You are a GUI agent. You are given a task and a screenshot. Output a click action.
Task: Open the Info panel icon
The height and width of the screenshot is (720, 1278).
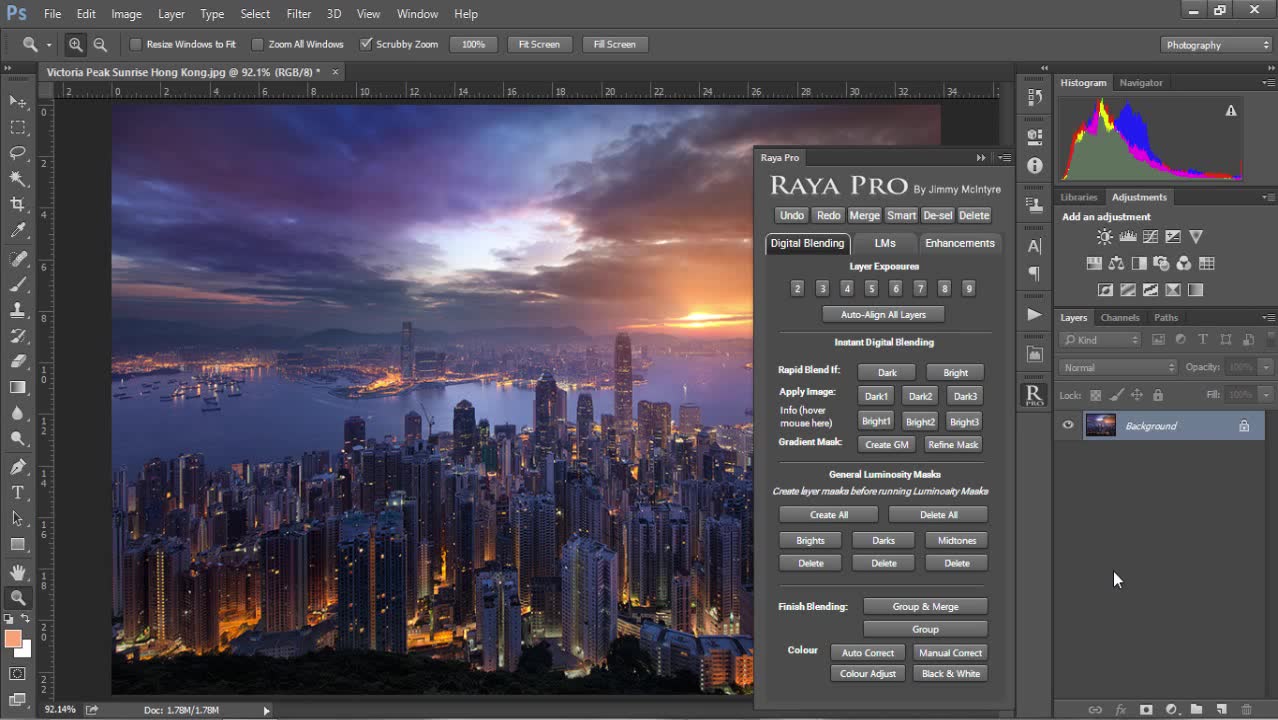[1035, 166]
